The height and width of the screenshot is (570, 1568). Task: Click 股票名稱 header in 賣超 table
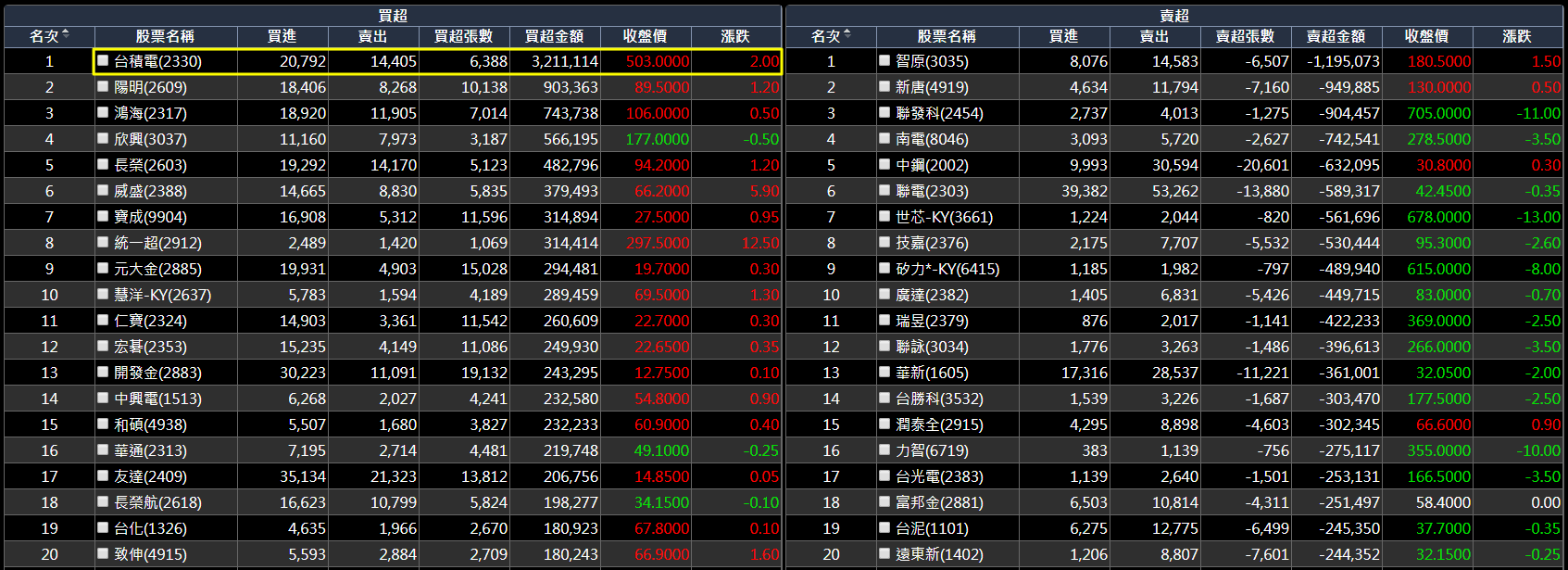[x=947, y=36]
